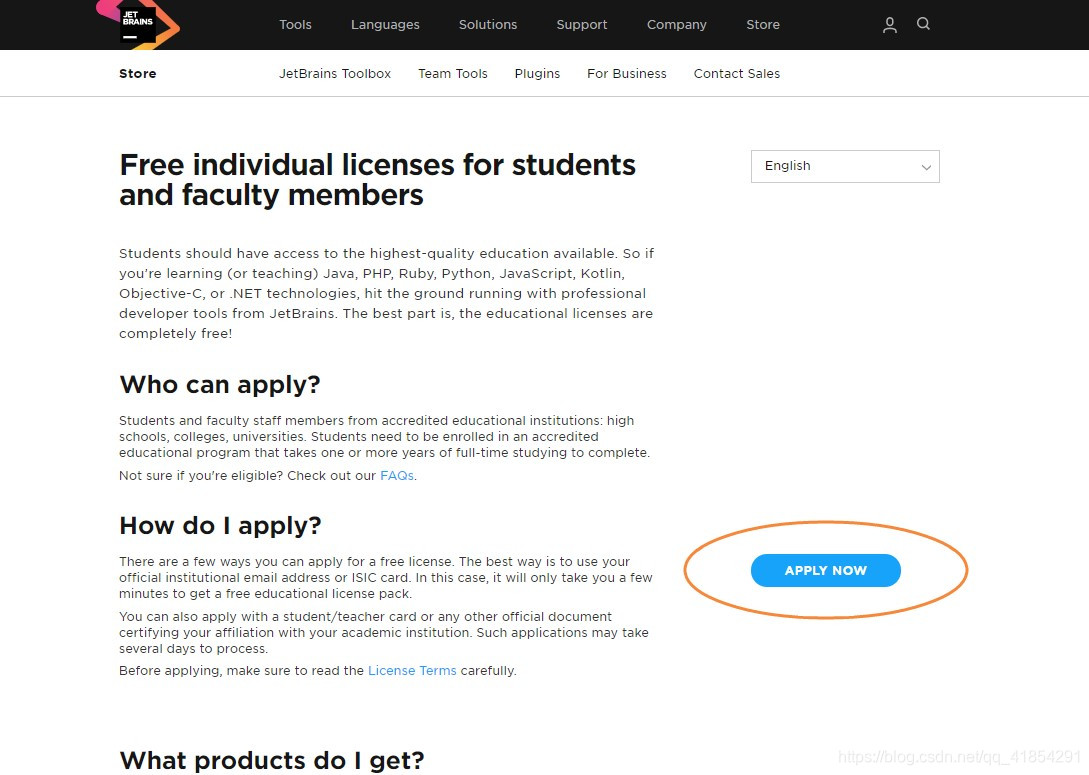Click the 'Free individual licenses' page title

tap(377, 180)
